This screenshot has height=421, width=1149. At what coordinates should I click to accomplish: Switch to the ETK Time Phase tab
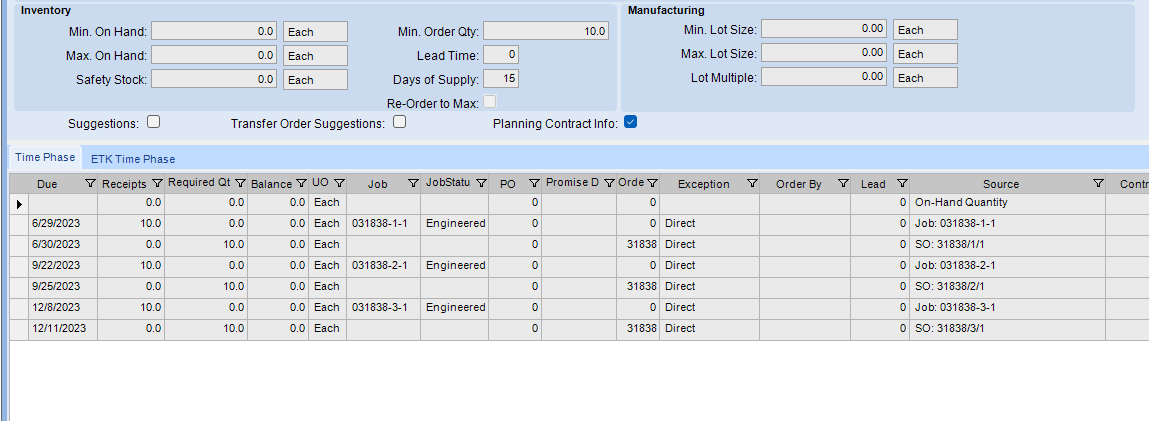(133, 159)
